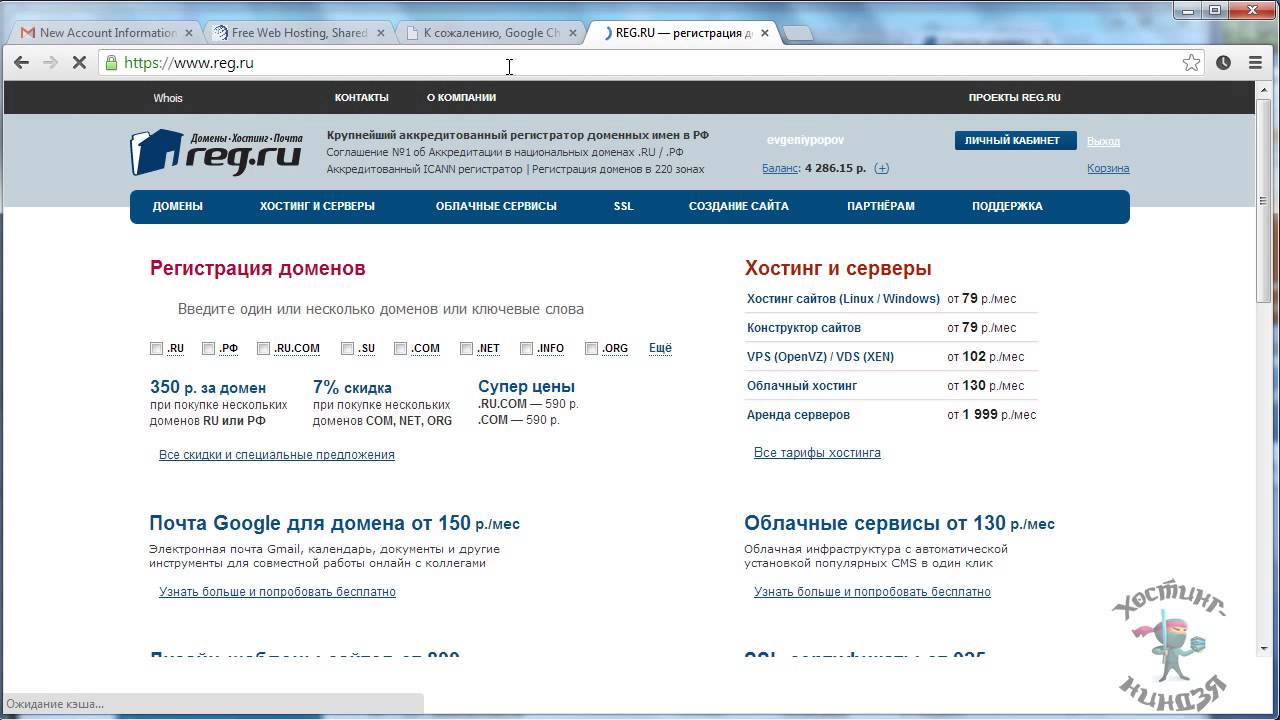This screenshot has width=1280, height=720.
Task: Tick the .RU.COM domain checkbox
Action: pyautogui.click(x=263, y=348)
